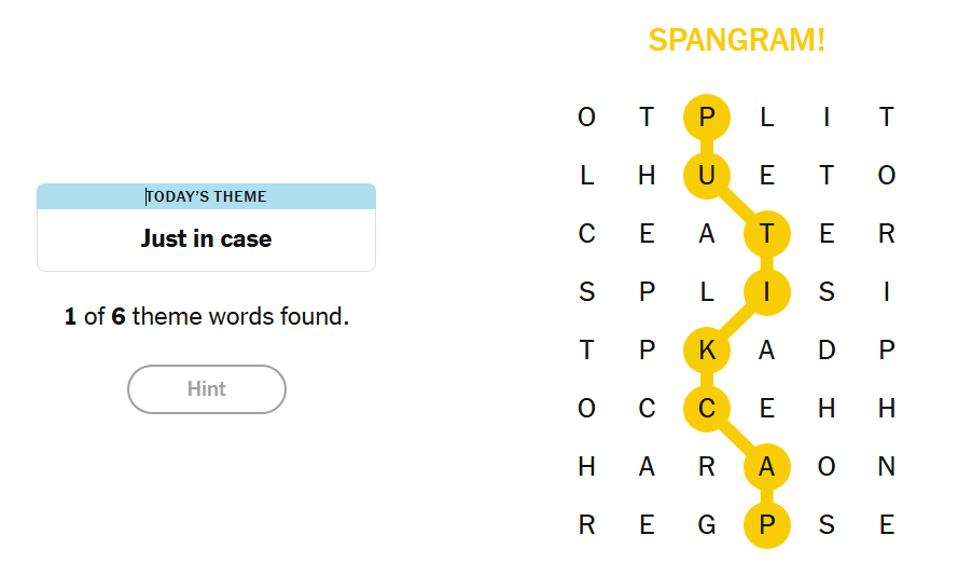958x576 pixels.
Task: Choose the letter G tile
Action: [x=707, y=525]
